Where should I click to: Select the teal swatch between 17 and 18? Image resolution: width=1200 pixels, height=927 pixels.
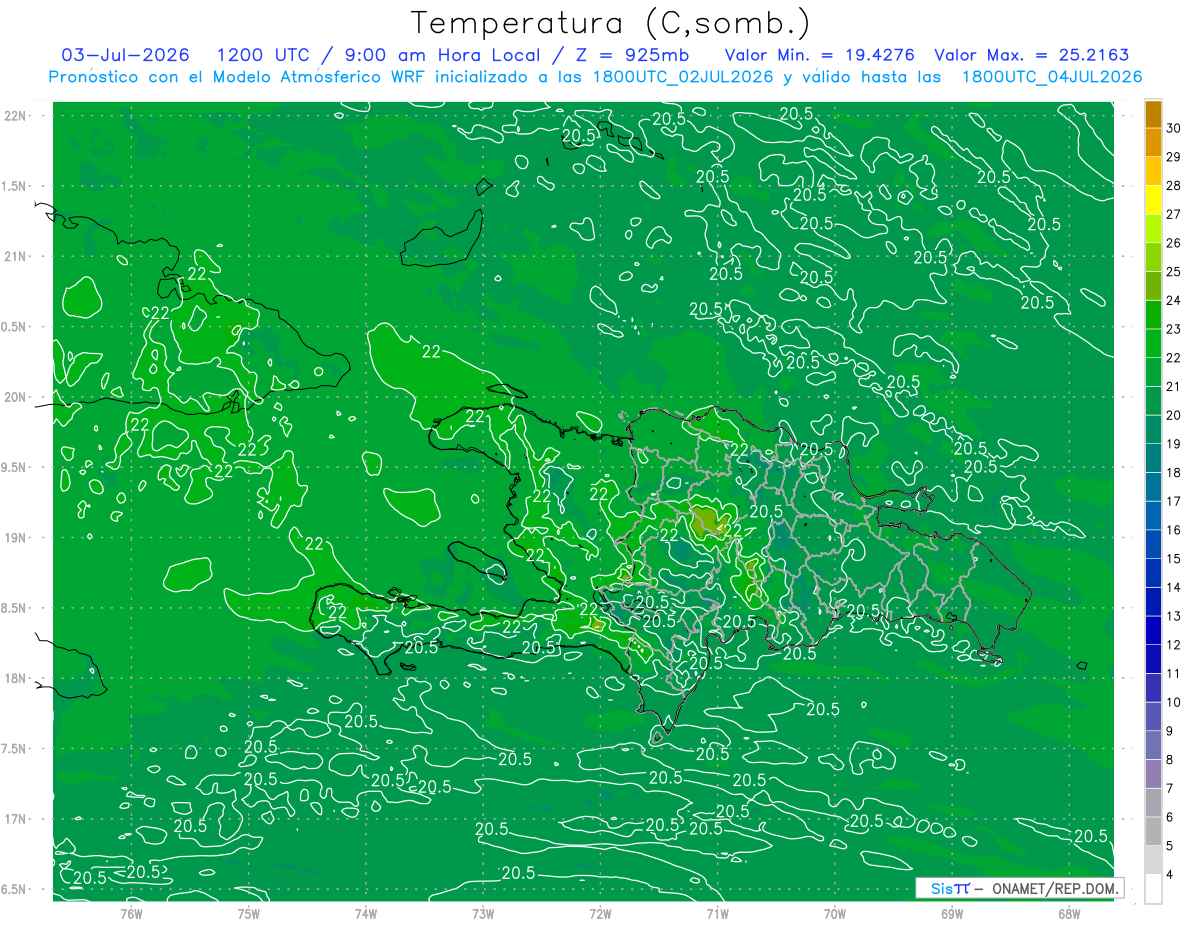coord(1153,487)
